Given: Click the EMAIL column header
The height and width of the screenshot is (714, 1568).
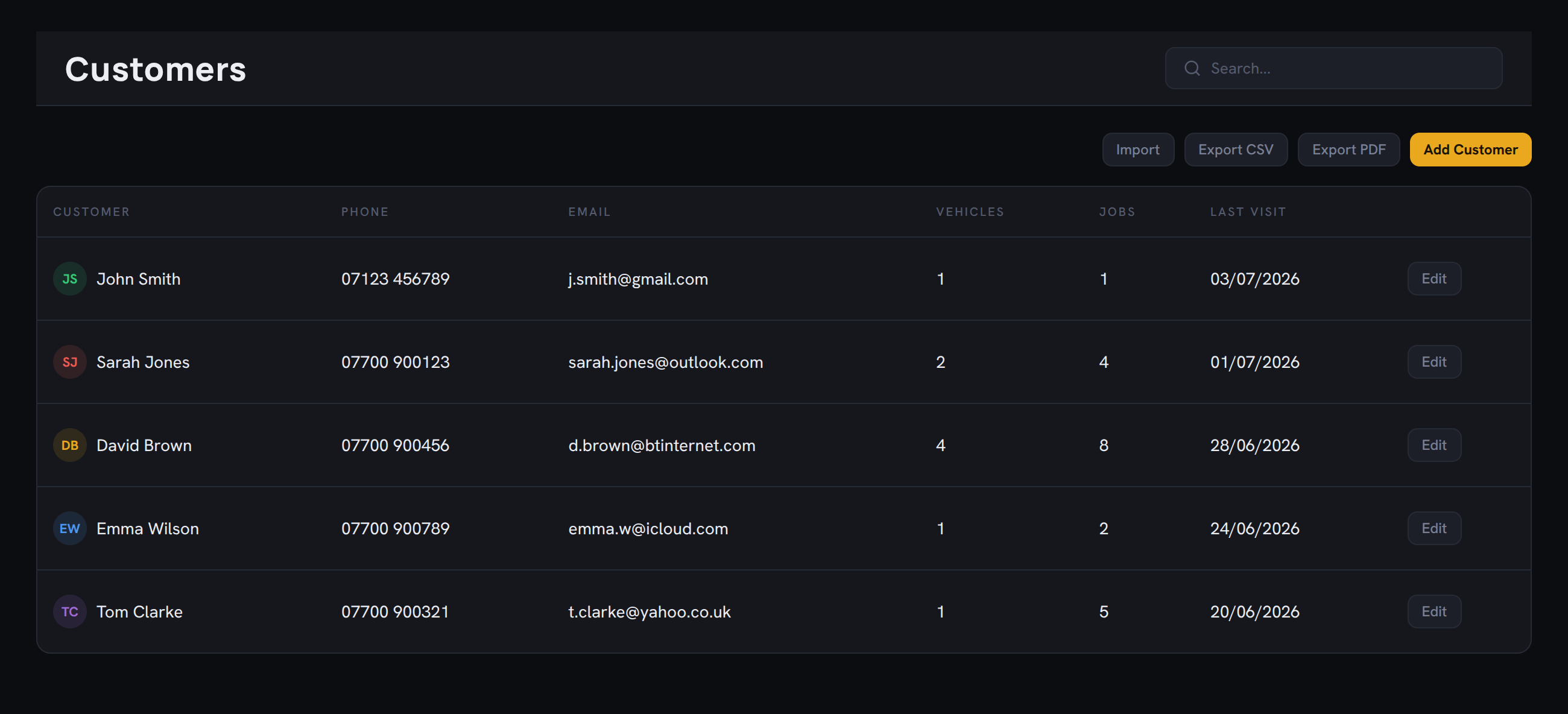Looking at the screenshot, I should coord(589,212).
